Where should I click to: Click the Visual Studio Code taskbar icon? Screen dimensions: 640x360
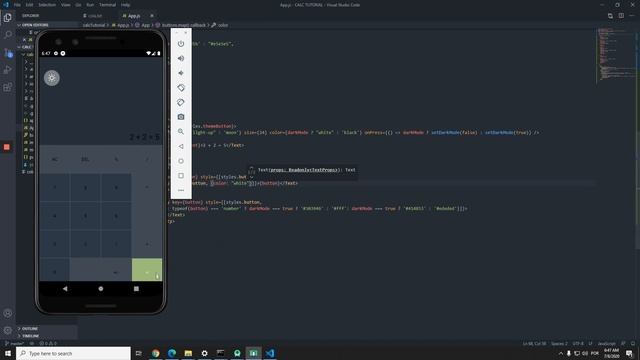click(270, 353)
